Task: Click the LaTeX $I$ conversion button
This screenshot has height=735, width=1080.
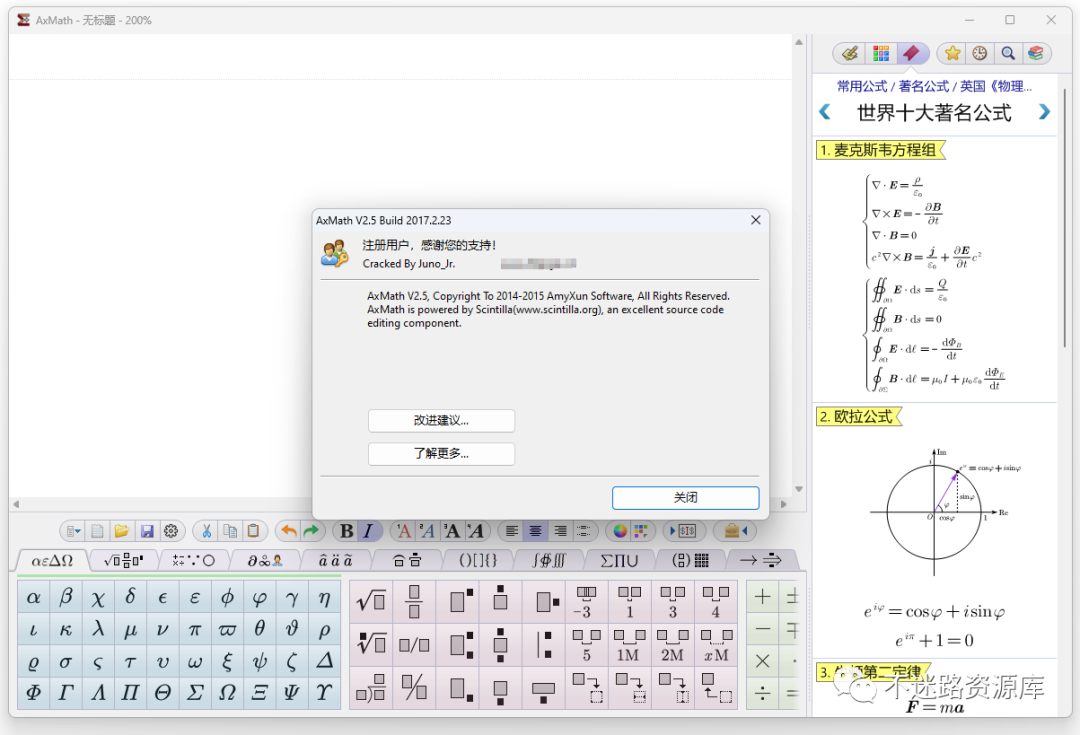Action: pyautogui.click(x=683, y=530)
